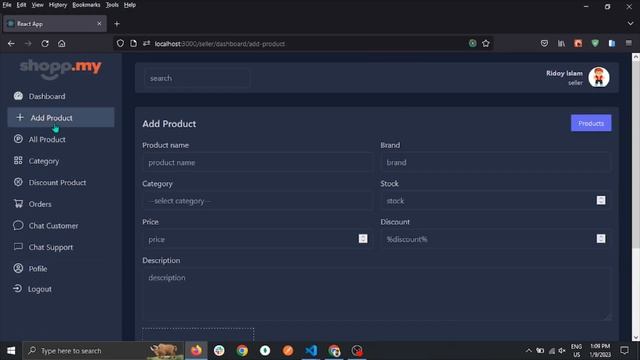Bookmark this page with star icon
640x360 pixels.
pyautogui.click(x=486, y=43)
